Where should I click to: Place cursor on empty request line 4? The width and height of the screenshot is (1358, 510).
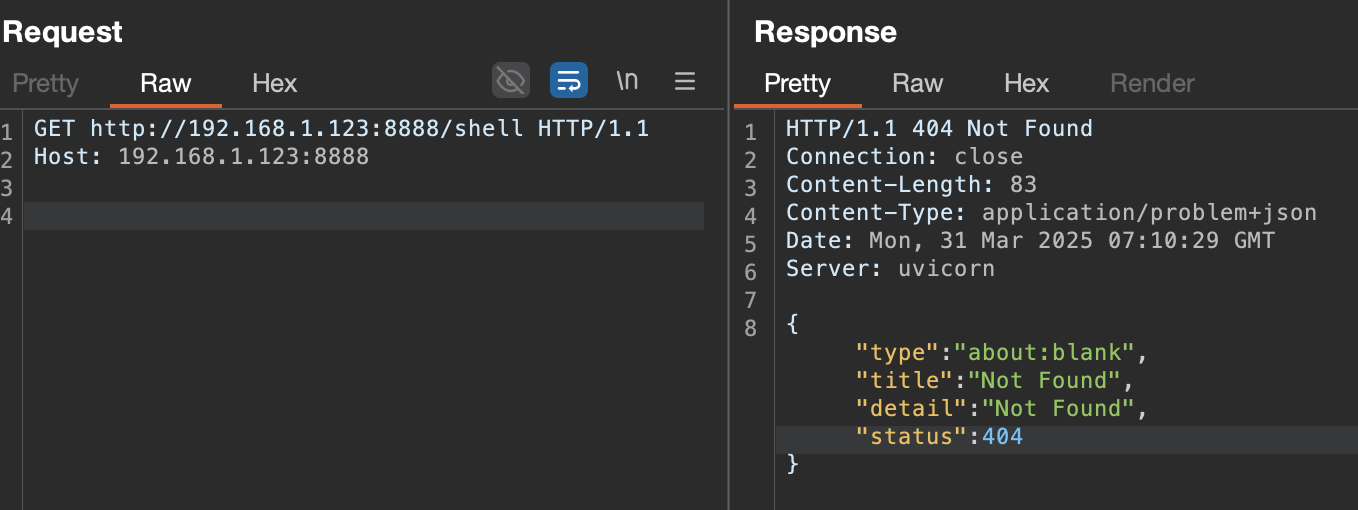[364, 216]
